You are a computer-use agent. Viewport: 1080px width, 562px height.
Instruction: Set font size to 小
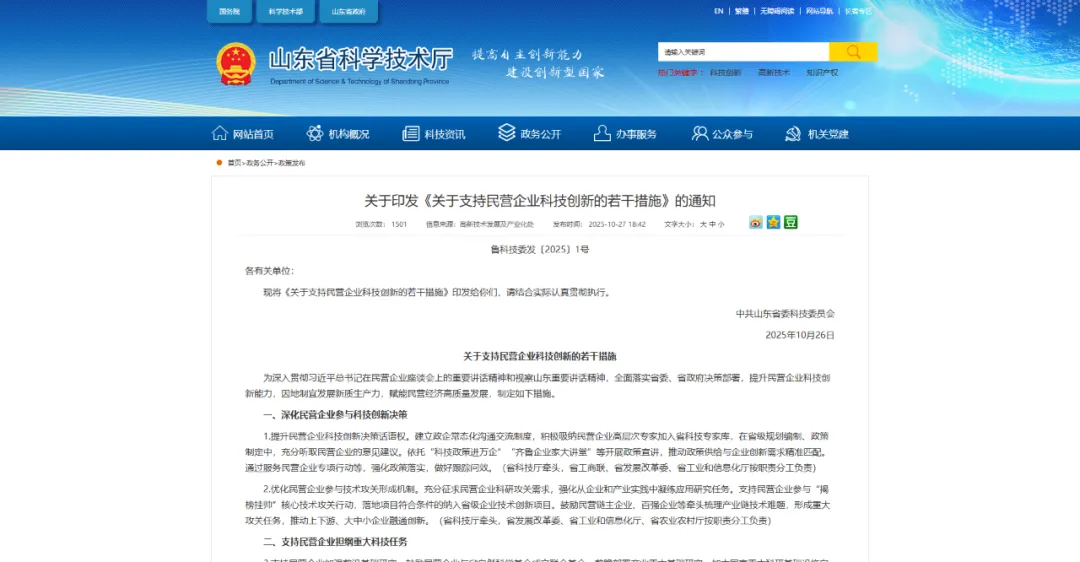click(x=721, y=225)
